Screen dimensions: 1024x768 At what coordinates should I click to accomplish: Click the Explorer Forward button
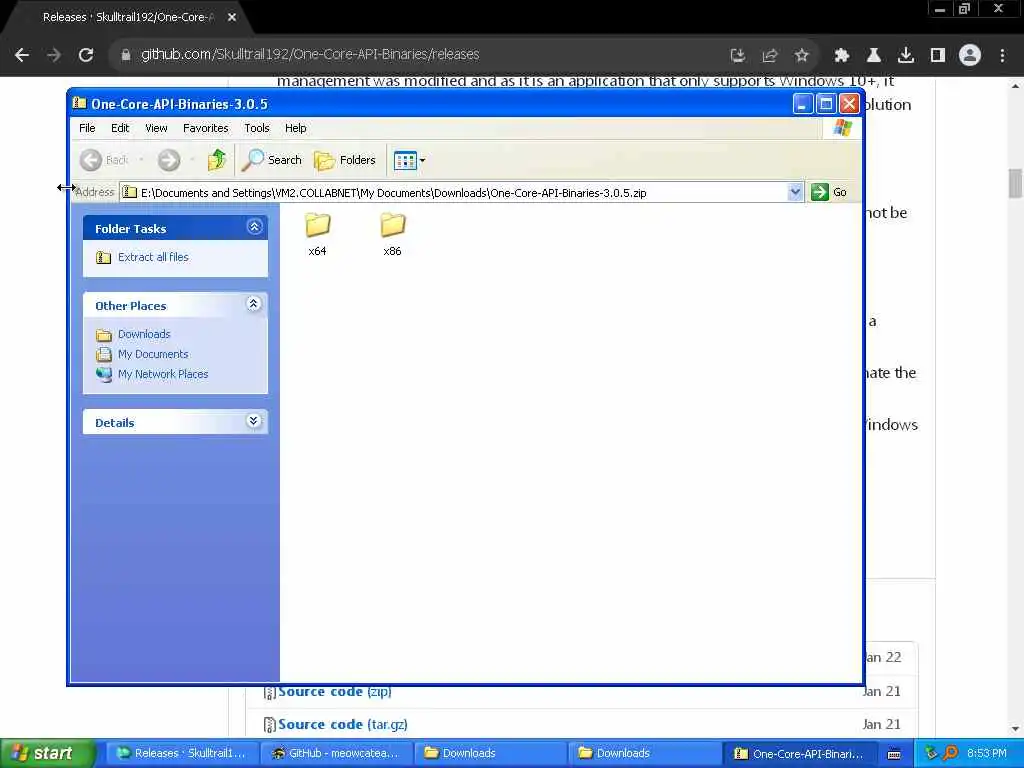[x=168, y=160]
